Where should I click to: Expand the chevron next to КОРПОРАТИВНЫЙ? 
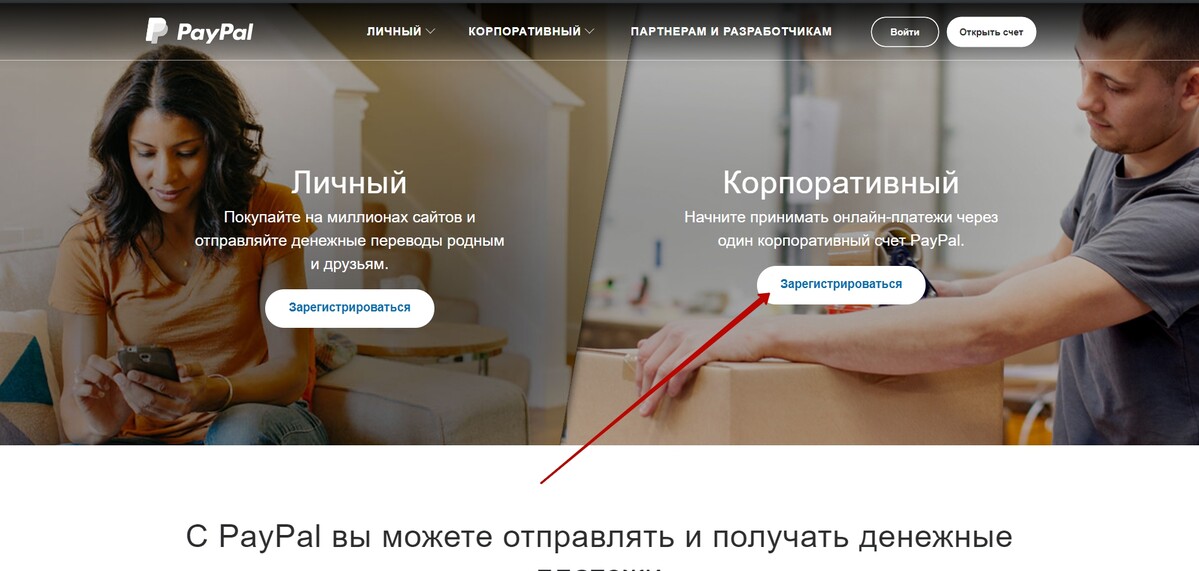pos(589,32)
